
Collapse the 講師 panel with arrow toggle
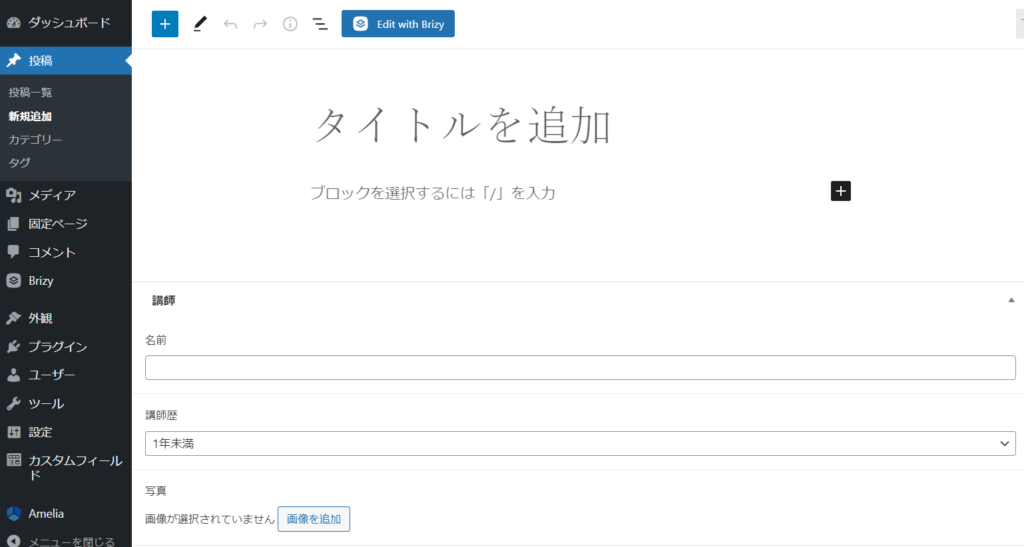[1011, 300]
